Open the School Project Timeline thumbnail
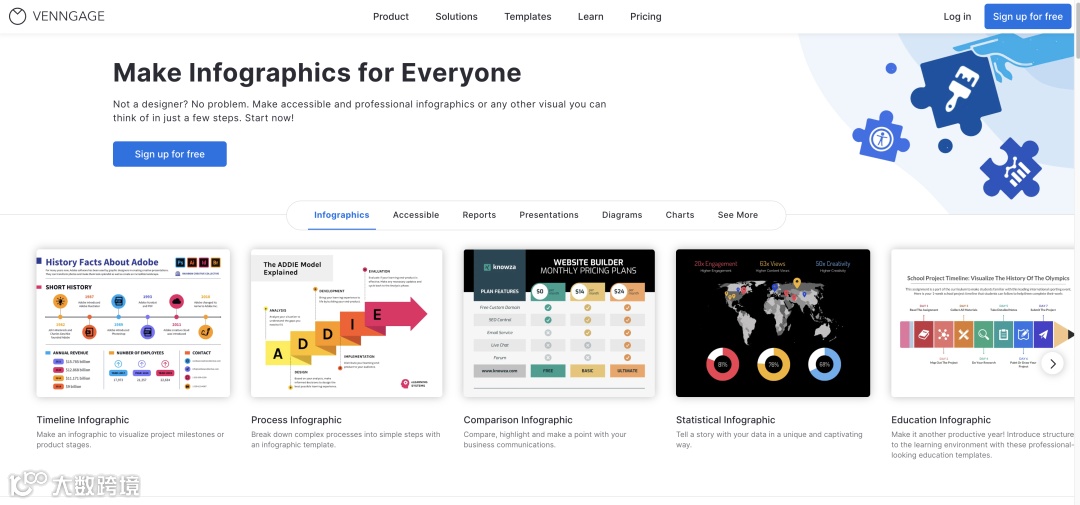This screenshot has width=1080, height=505. pyautogui.click(x=983, y=323)
